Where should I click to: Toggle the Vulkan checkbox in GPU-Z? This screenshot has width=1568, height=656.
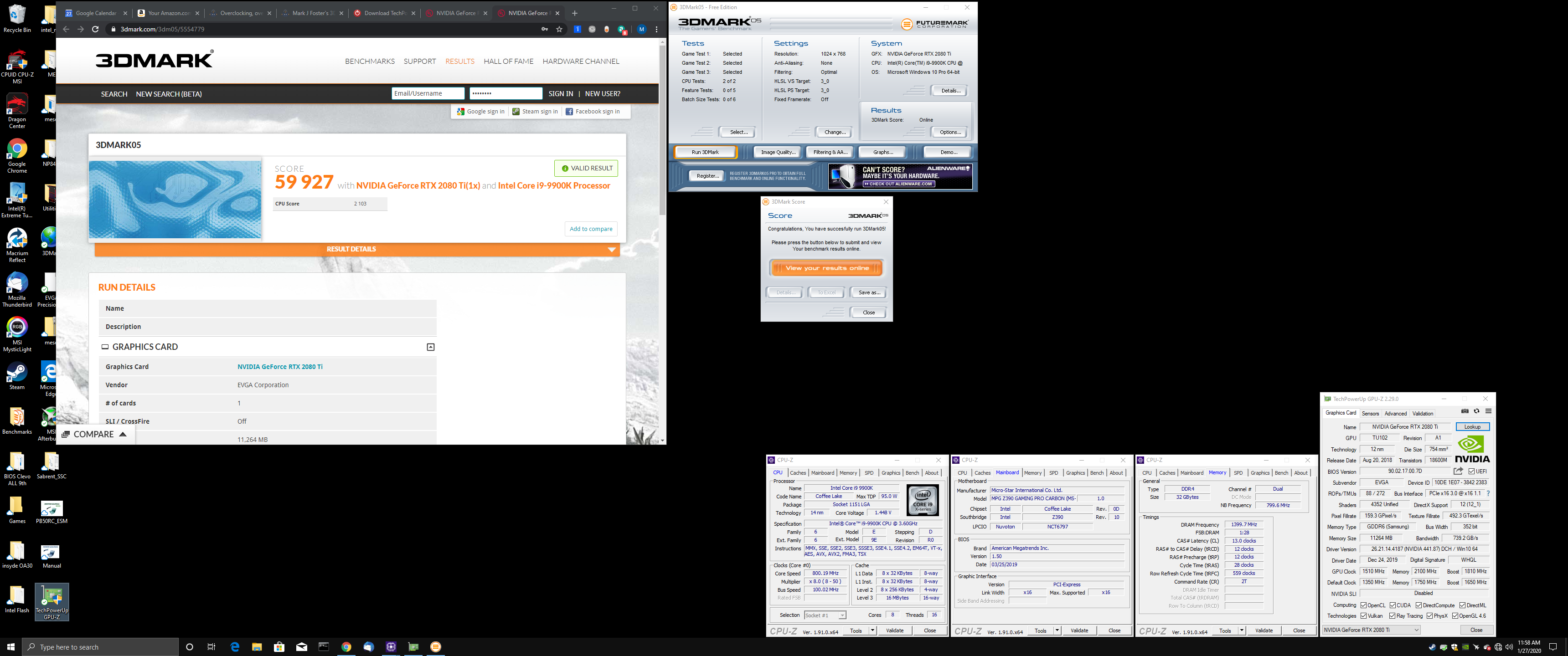pyautogui.click(x=1363, y=616)
